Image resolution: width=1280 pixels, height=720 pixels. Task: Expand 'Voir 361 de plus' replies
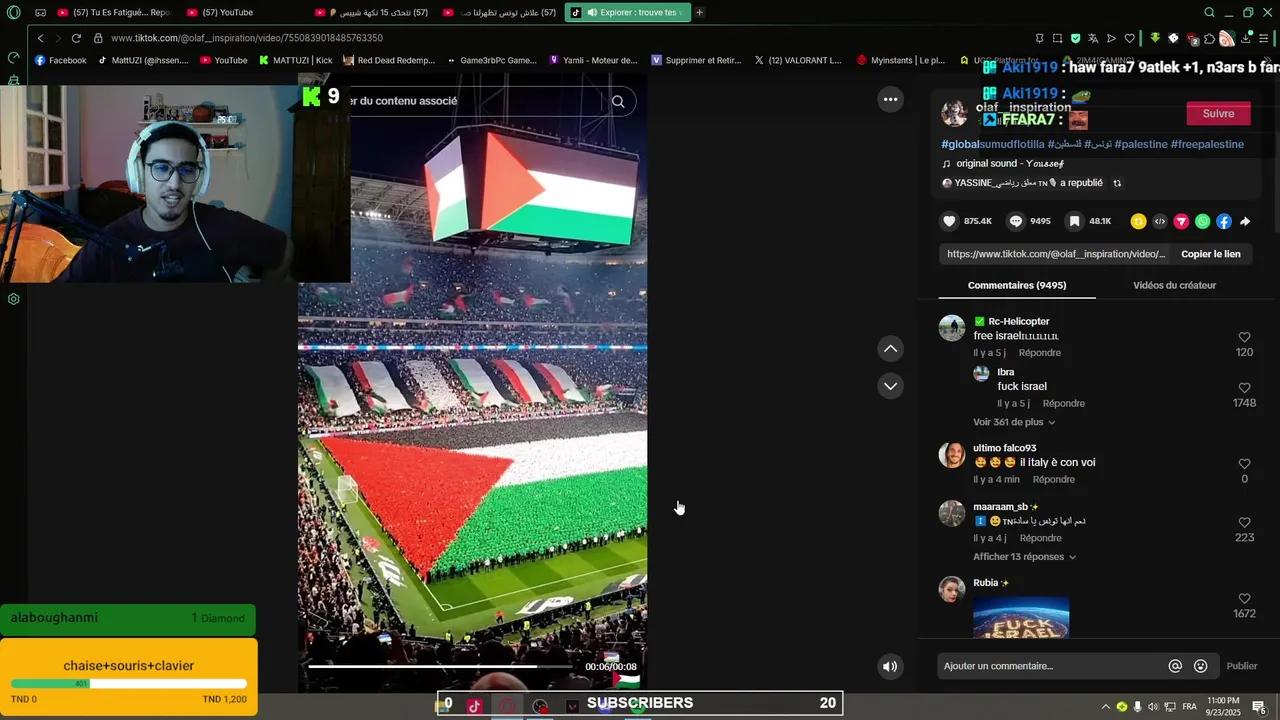point(1014,422)
